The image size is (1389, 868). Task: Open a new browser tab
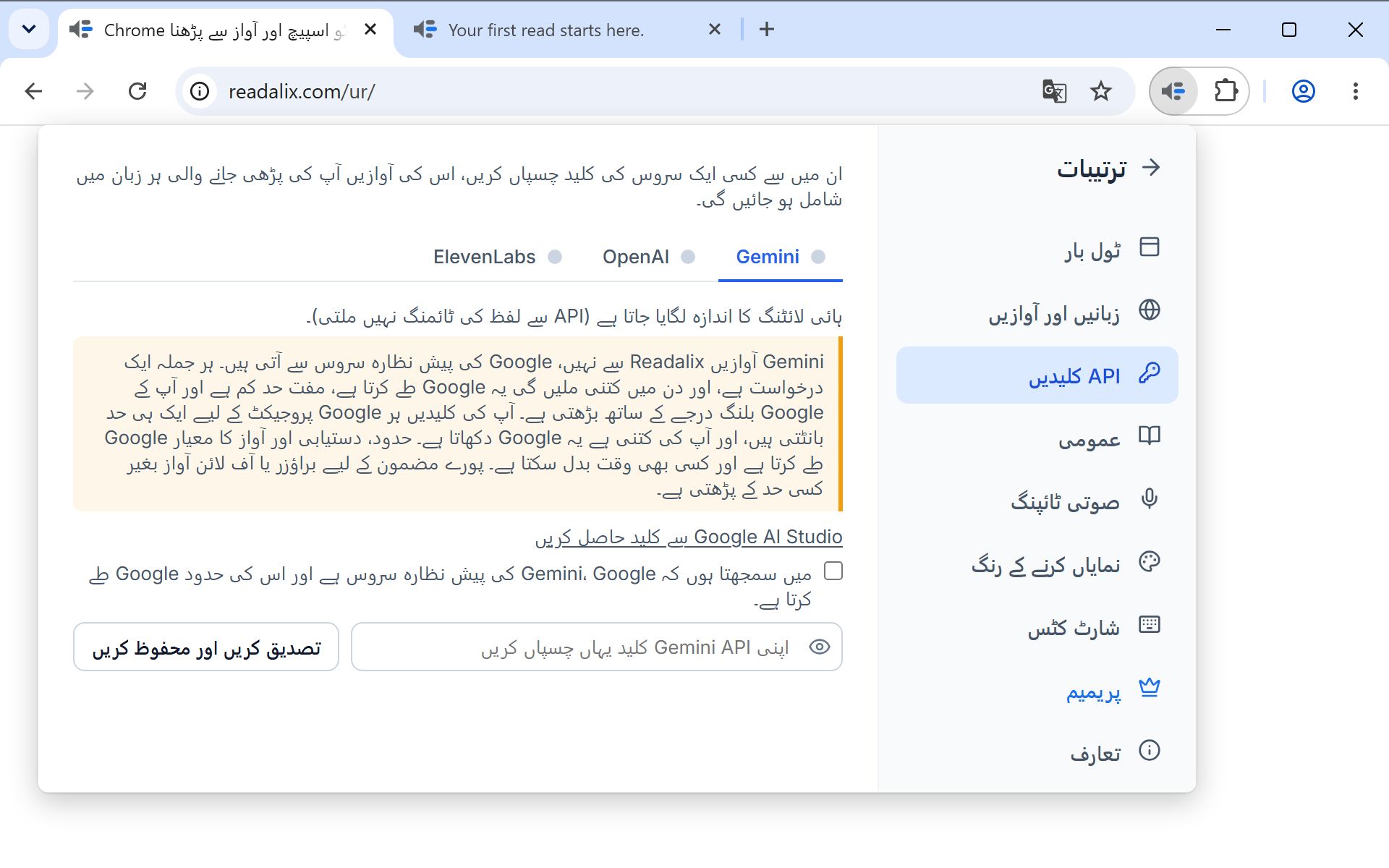(767, 29)
